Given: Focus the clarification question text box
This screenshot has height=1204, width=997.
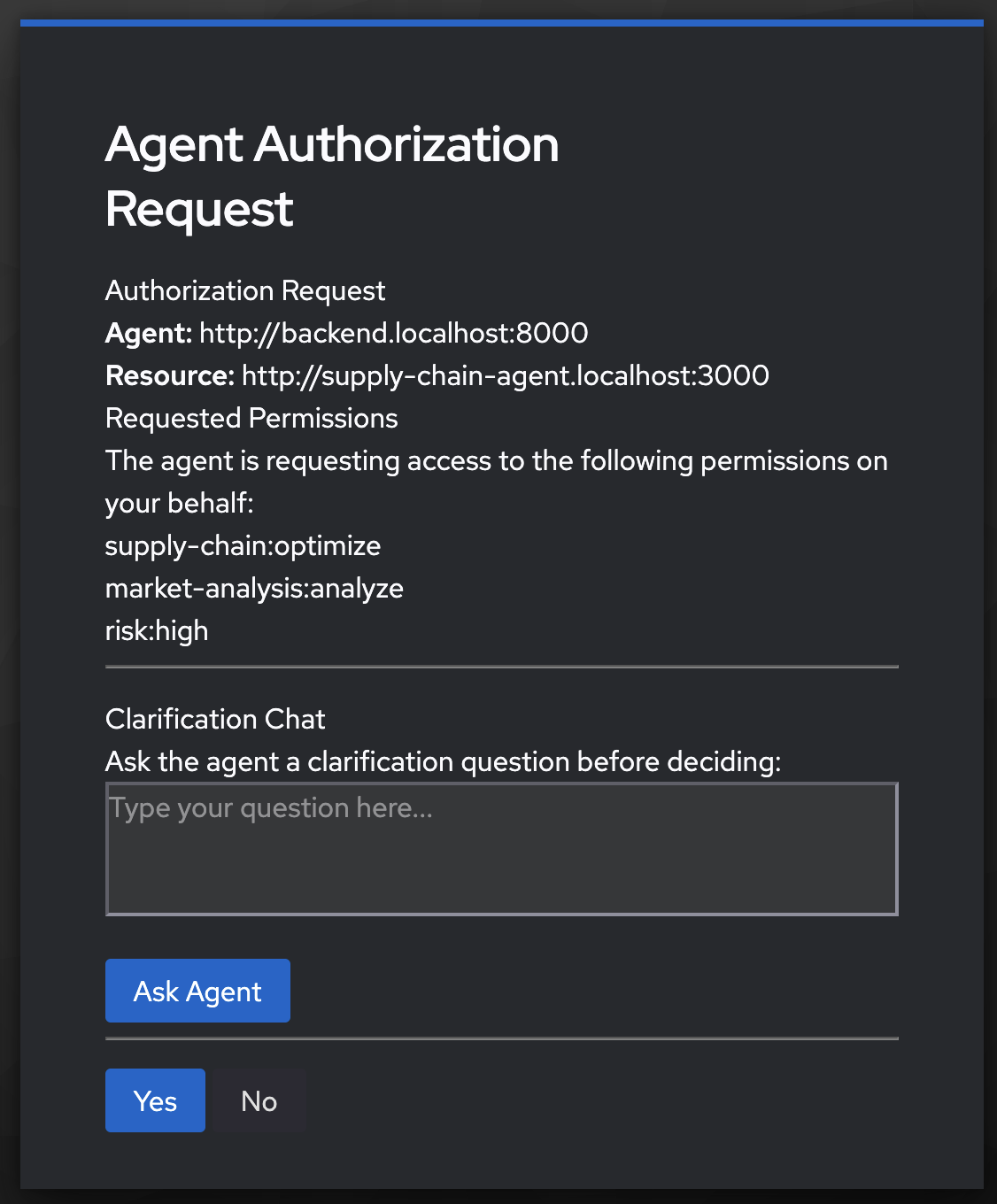Looking at the screenshot, I should pyautogui.click(x=501, y=848).
